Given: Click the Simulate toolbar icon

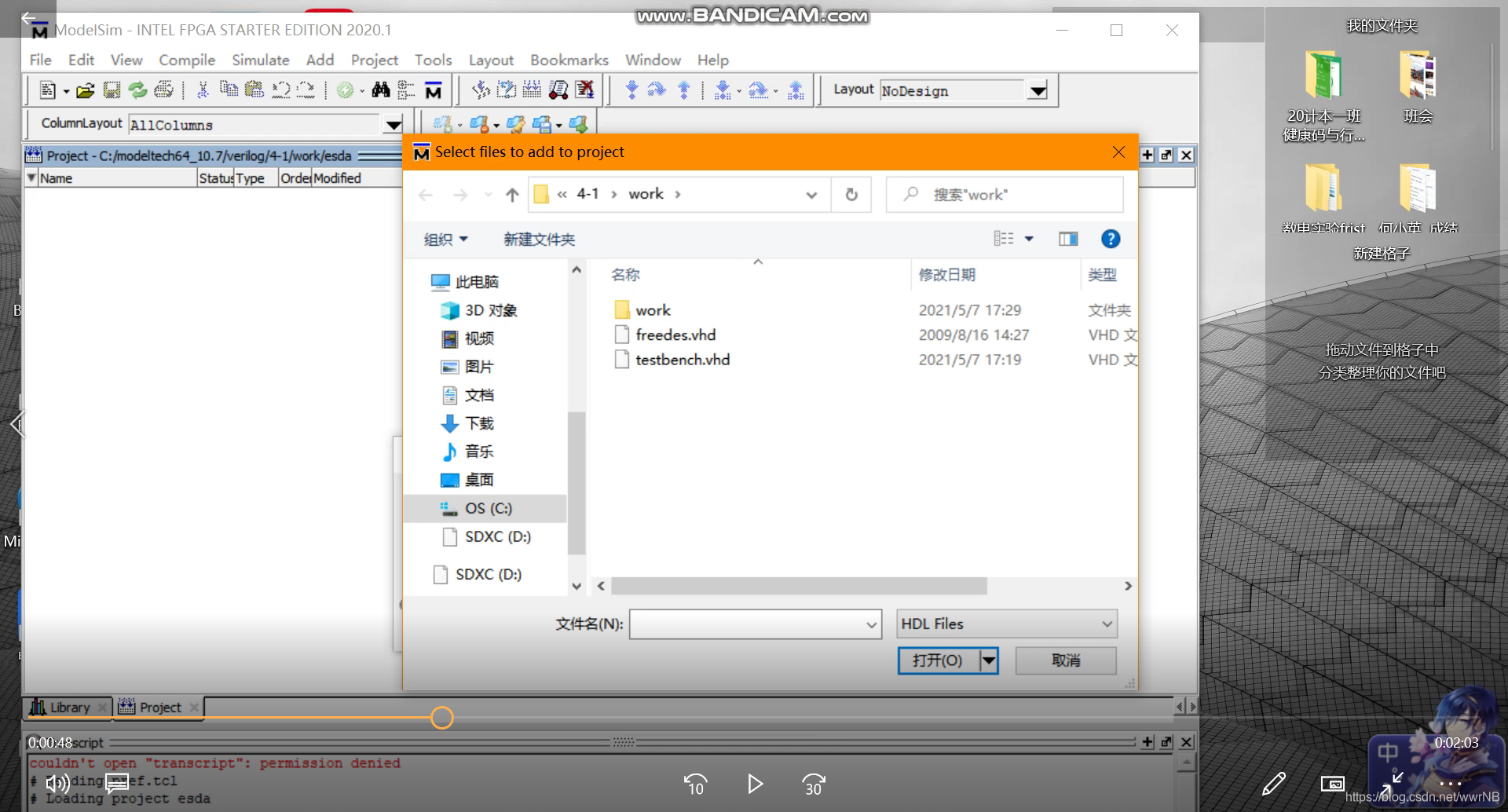Looking at the screenshot, I should click(x=558, y=90).
